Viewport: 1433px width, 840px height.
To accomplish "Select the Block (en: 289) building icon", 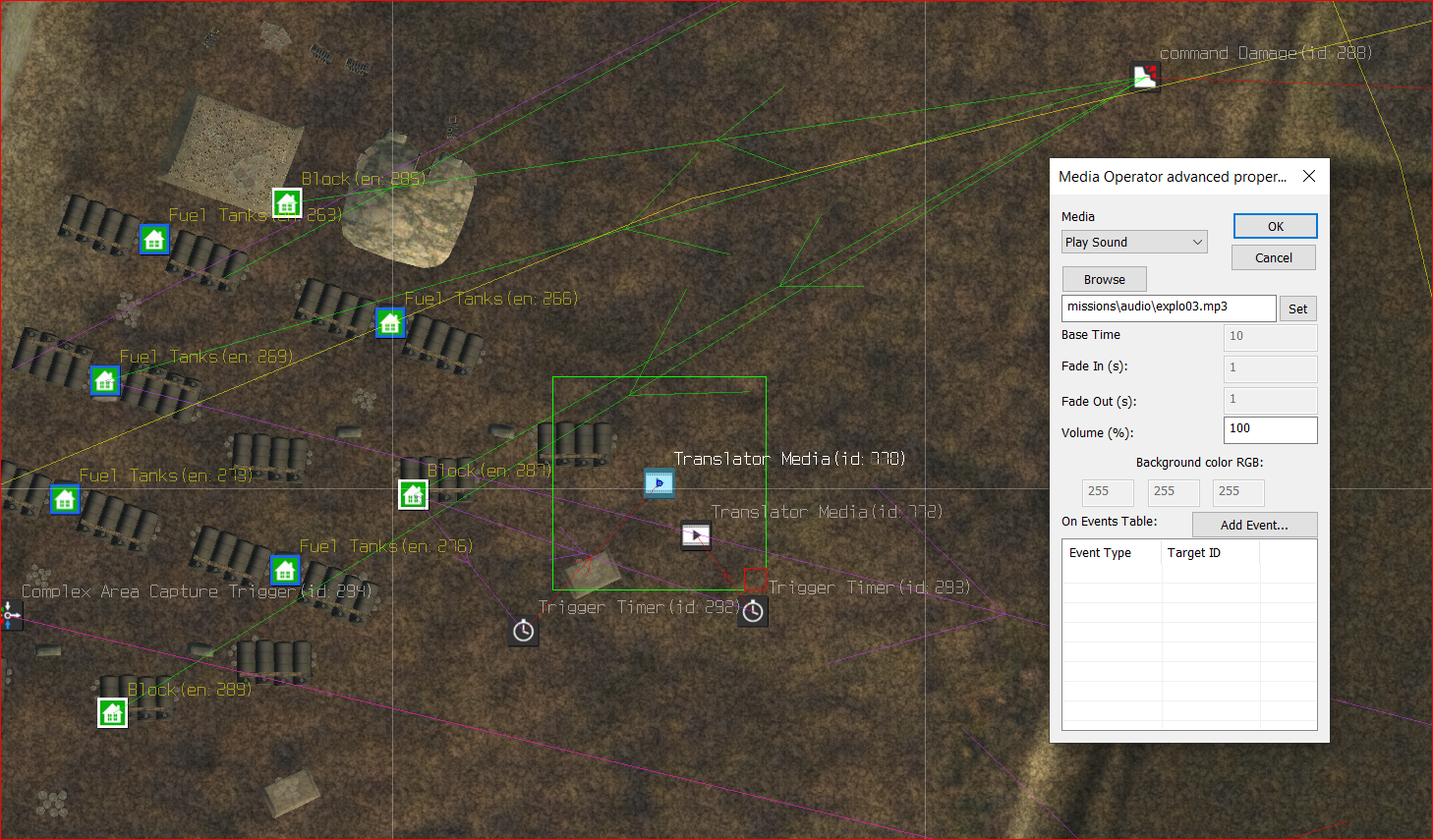I will point(113,712).
